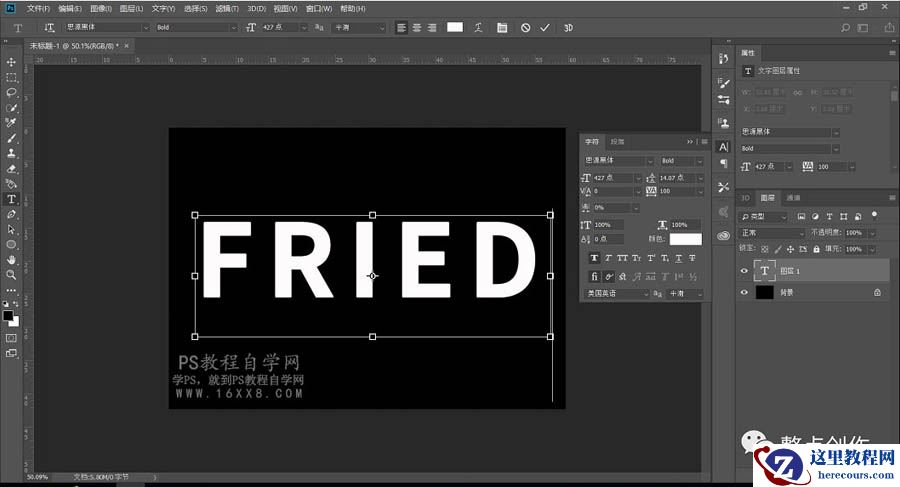Open the Creative Cloud Libraries dock icon
Screen dimensions: 900x487
click(723, 235)
